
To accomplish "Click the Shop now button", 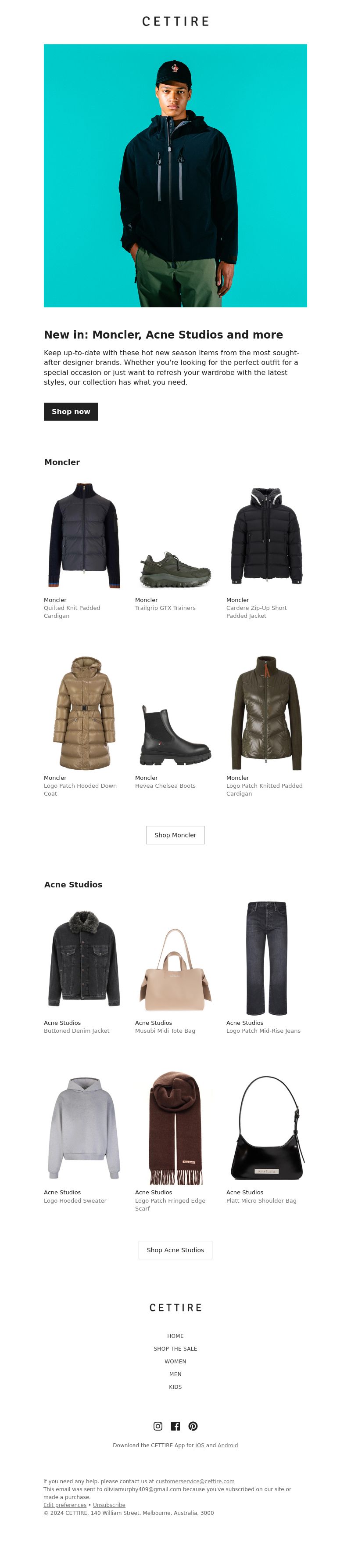I will (71, 411).
